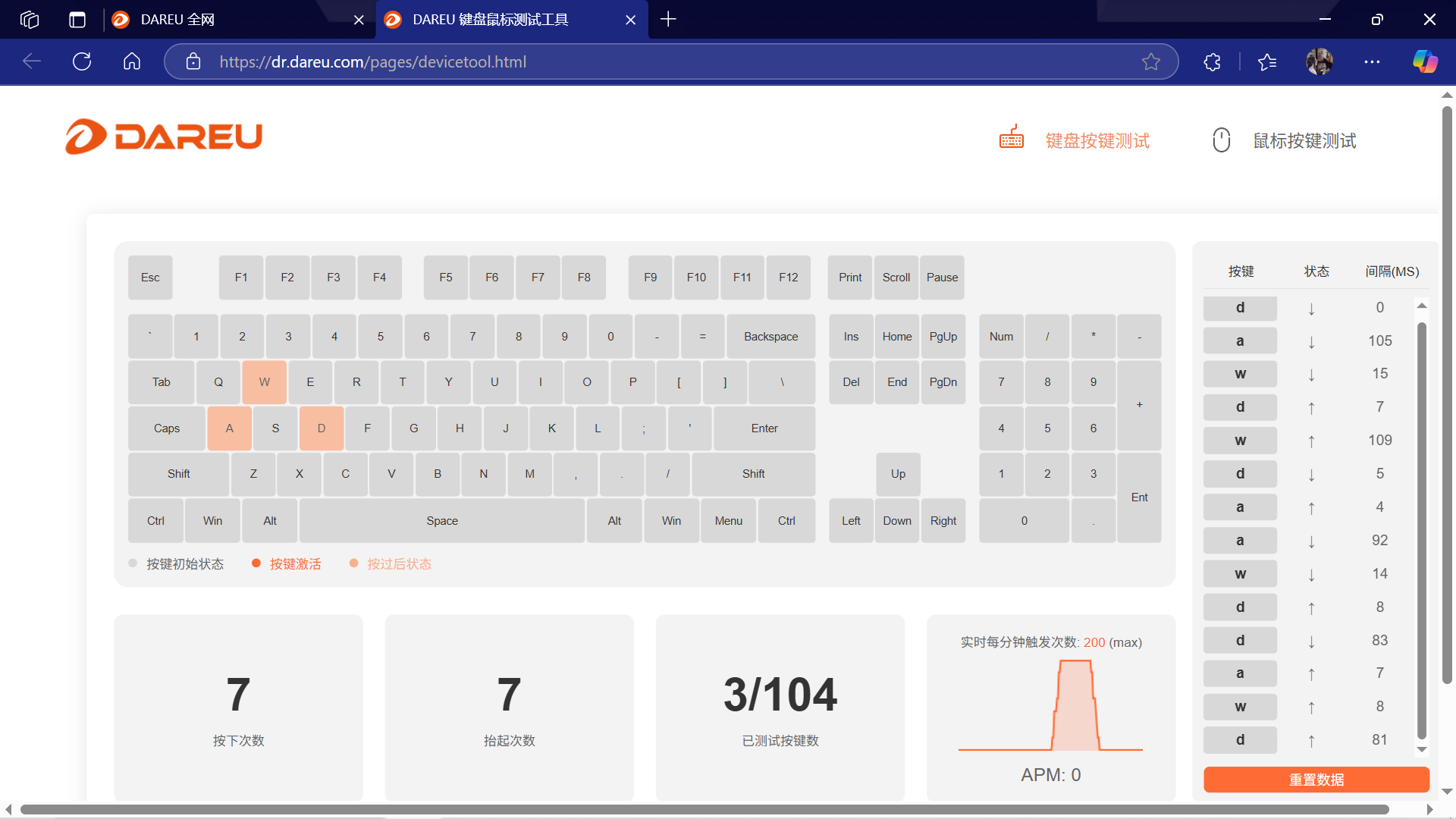Click the Backspace key
The height and width of the screenshot is (819, 1456).
tap(770, 337)
